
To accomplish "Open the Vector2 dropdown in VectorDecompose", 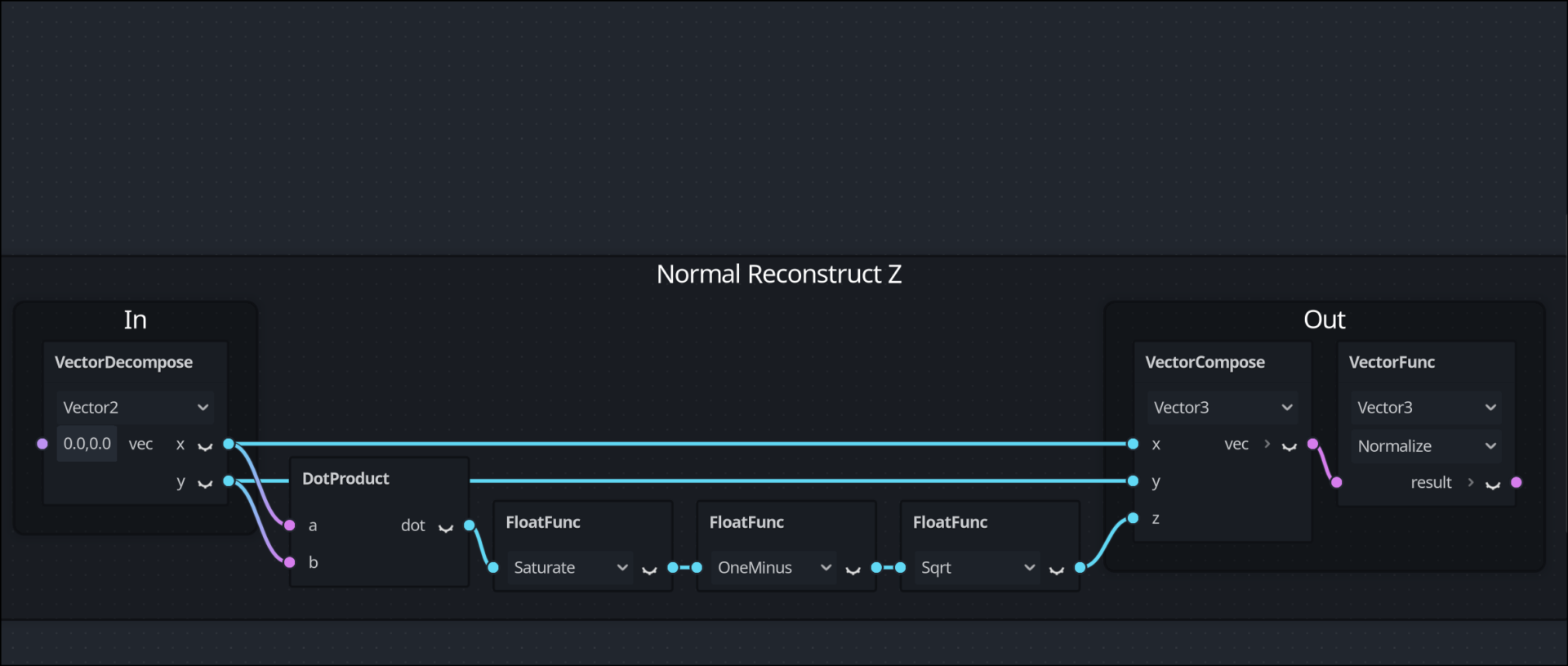I will [x=136, y=407].
